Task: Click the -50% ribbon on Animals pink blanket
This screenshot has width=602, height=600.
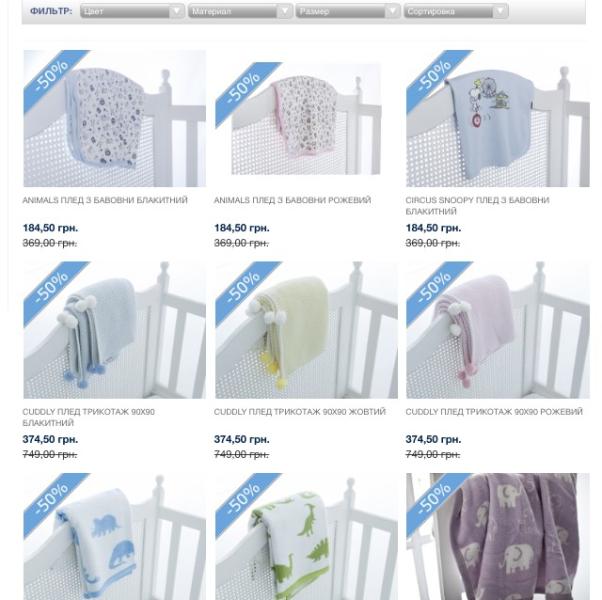Action: pos(243,89)
